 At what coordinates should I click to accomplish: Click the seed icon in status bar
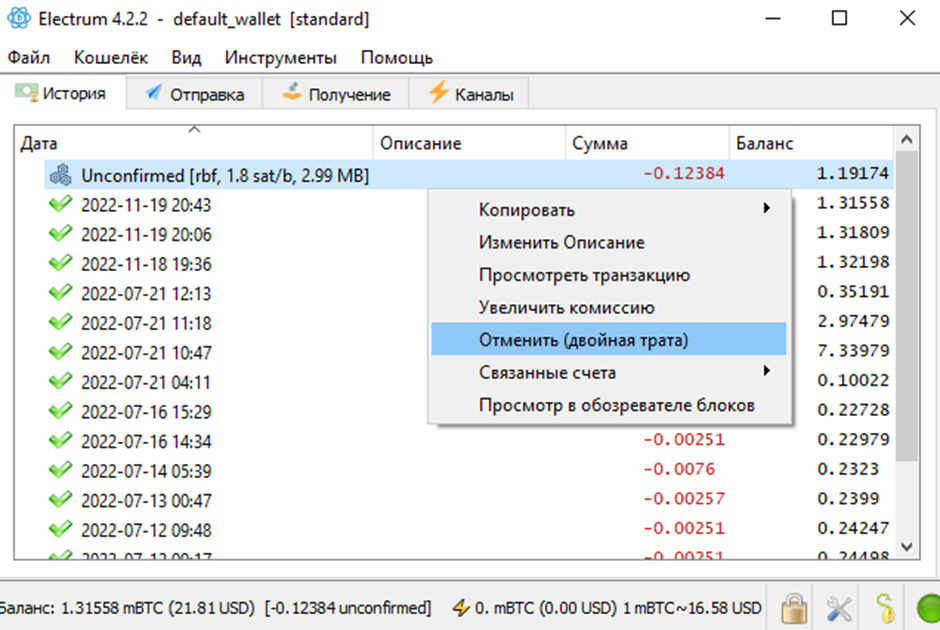[x=884, y=608]
